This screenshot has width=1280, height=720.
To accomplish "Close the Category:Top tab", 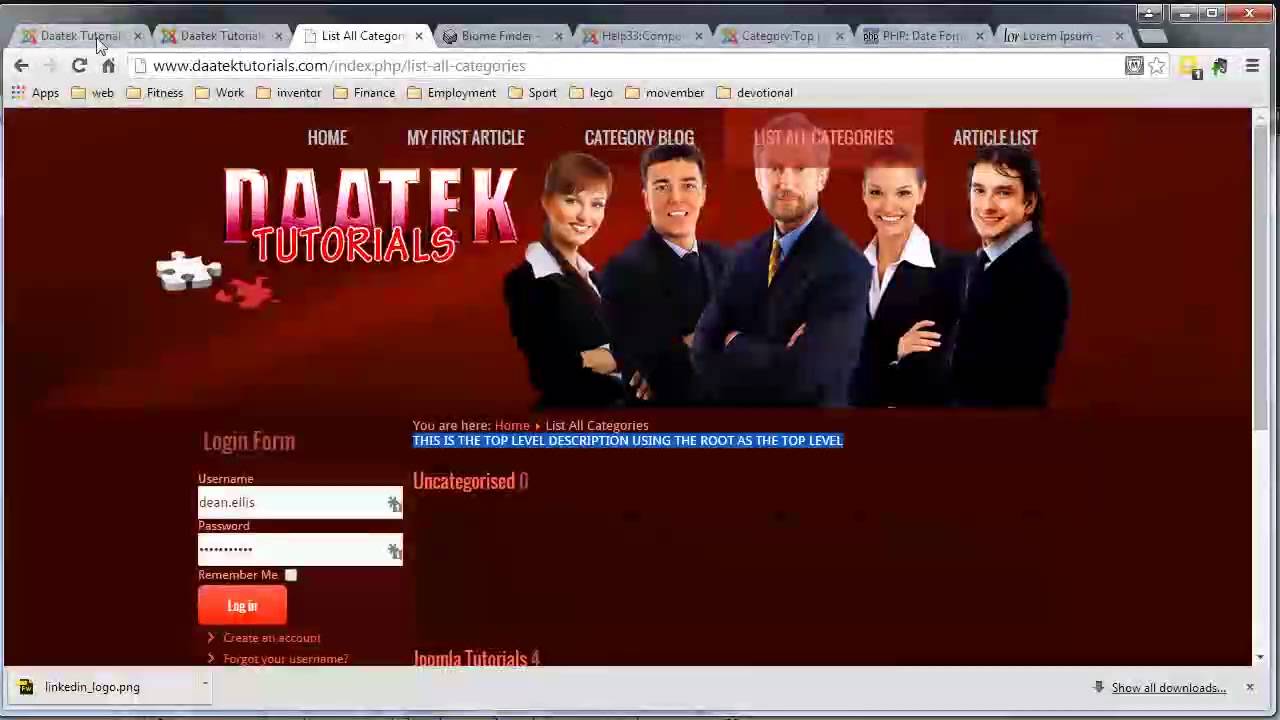I will pos(839,36).
